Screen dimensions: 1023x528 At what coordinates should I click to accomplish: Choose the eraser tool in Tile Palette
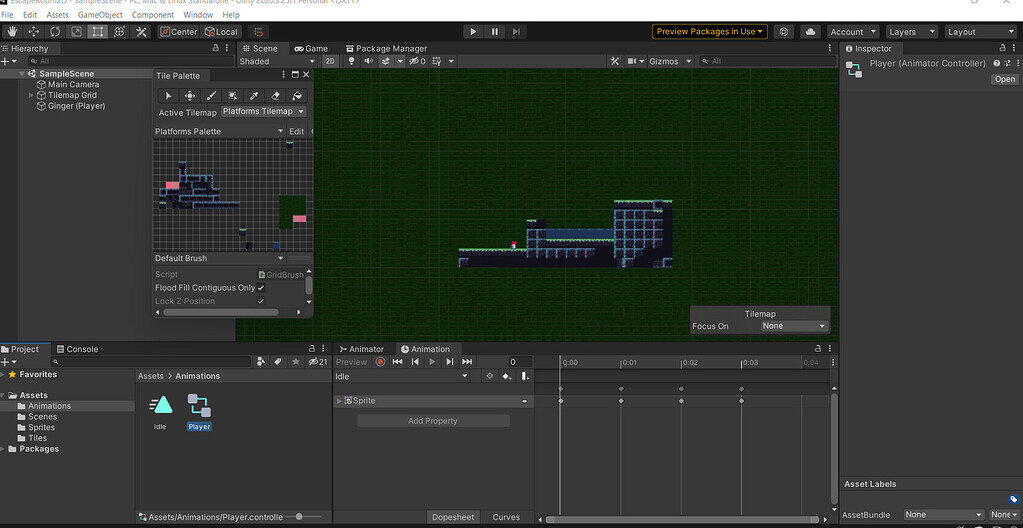pyautogui.click(x=276, y=96)
